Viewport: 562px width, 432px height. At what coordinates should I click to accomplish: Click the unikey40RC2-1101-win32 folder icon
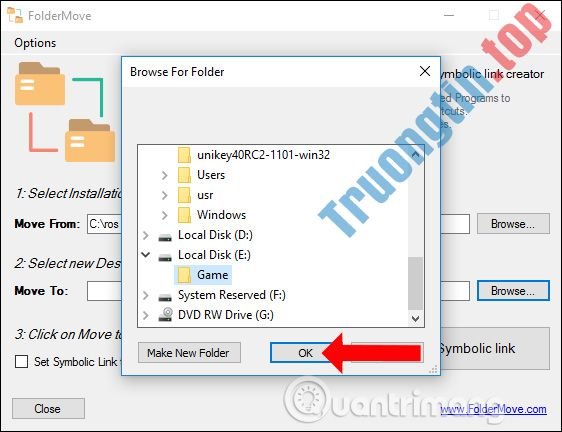(x=184, y=155)
